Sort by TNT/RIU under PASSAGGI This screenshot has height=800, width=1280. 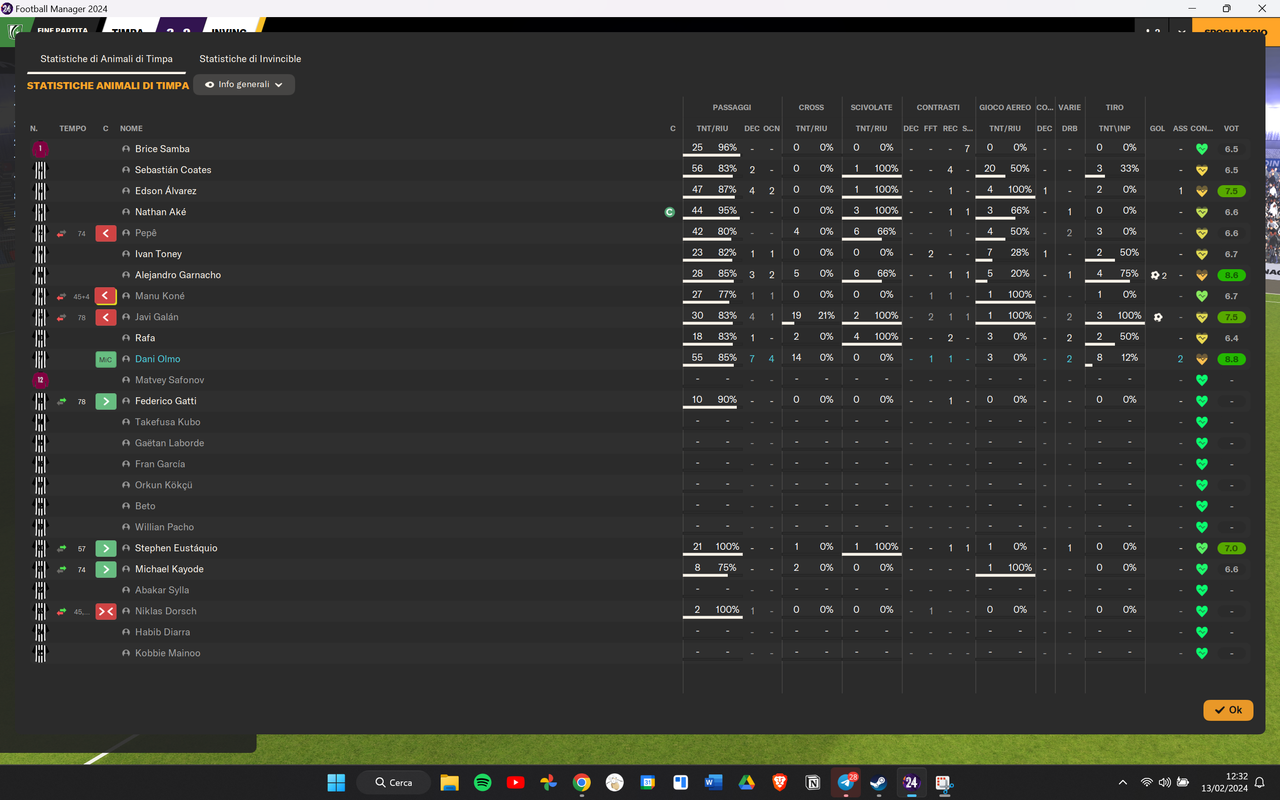tap(712, 129)
